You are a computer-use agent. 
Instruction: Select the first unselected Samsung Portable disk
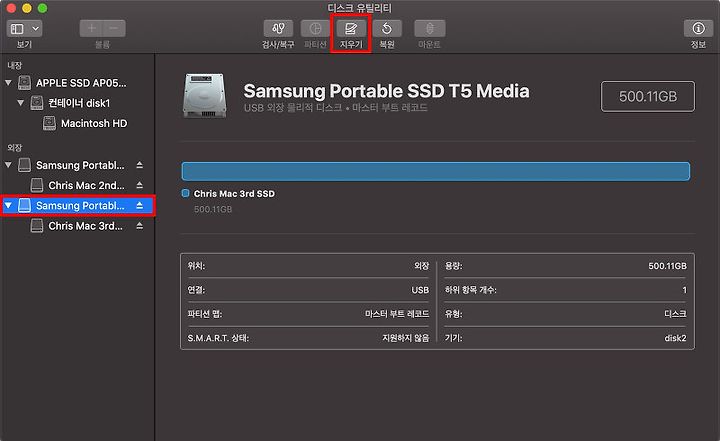point(80,165)
